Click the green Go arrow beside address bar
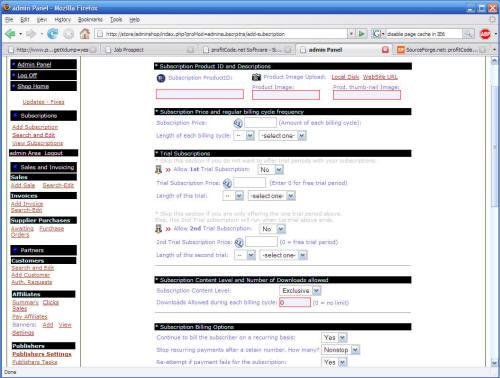 pos(361,34)
